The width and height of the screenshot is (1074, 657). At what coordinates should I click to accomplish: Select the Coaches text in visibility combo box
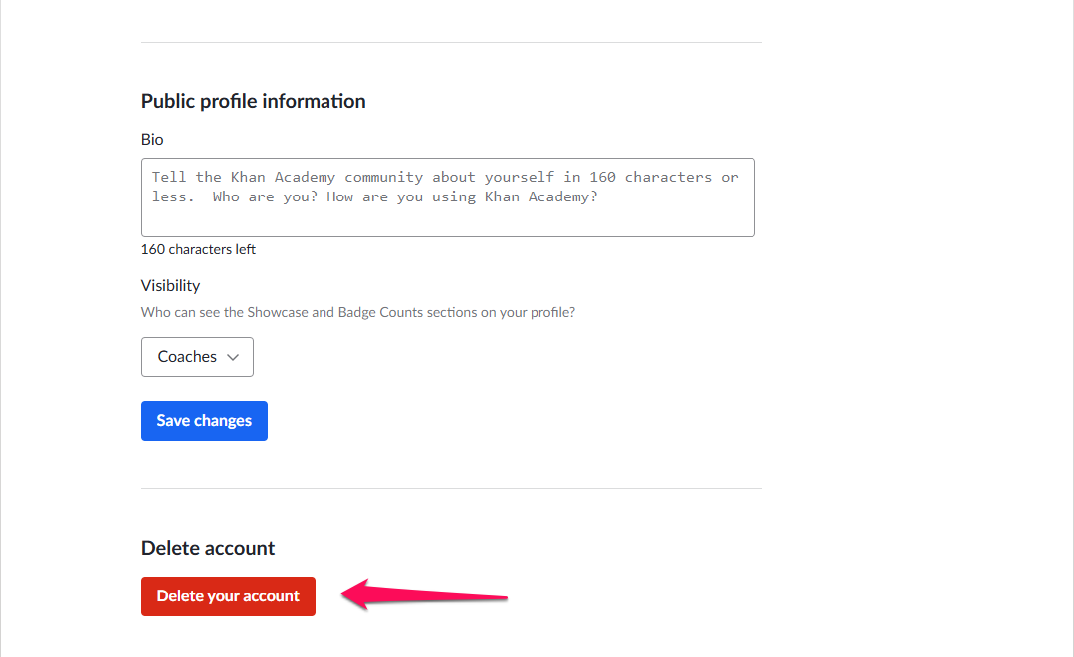(x=187, y=357)
